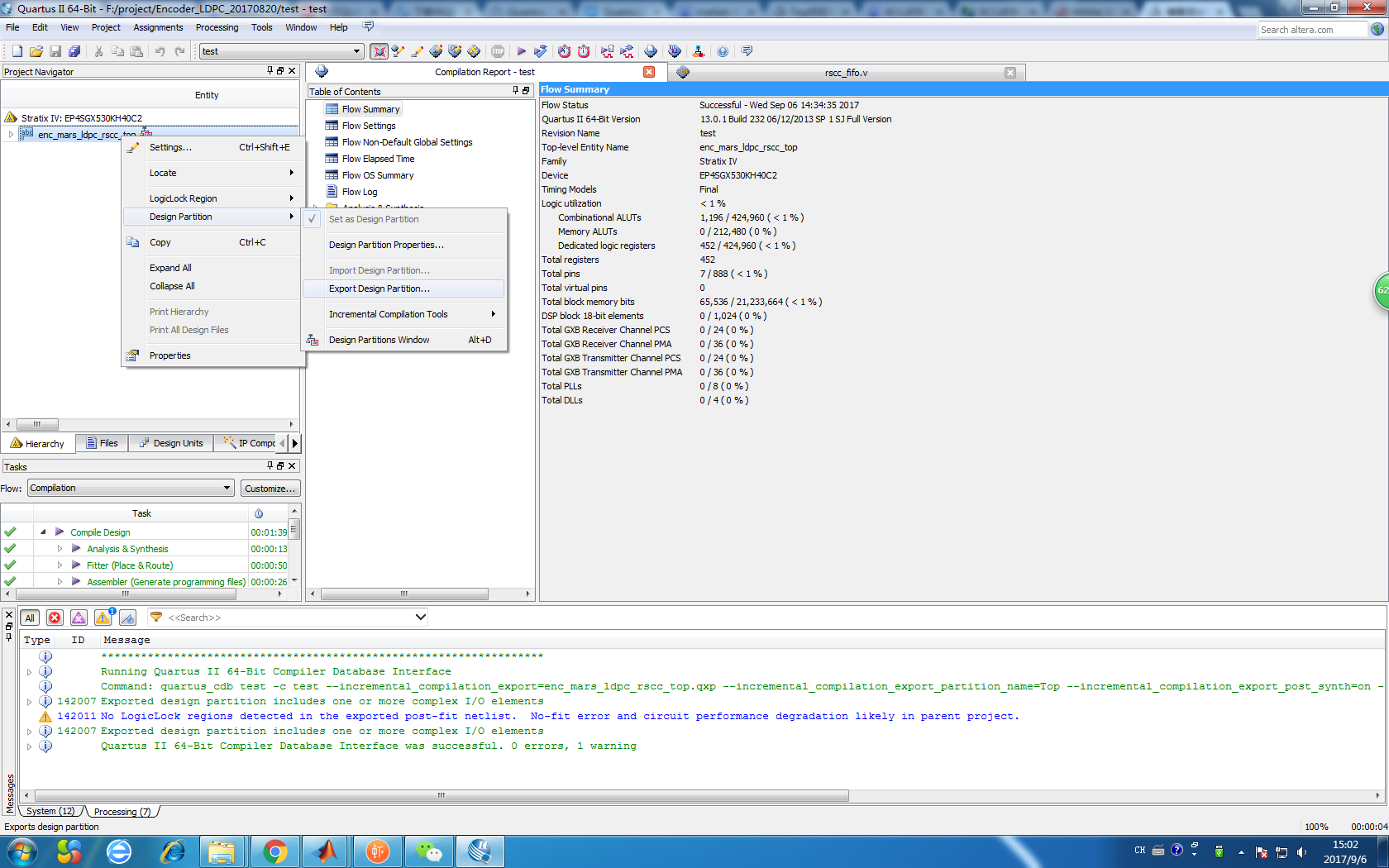Switch to the Design Units tab

[x=171, y=443]
